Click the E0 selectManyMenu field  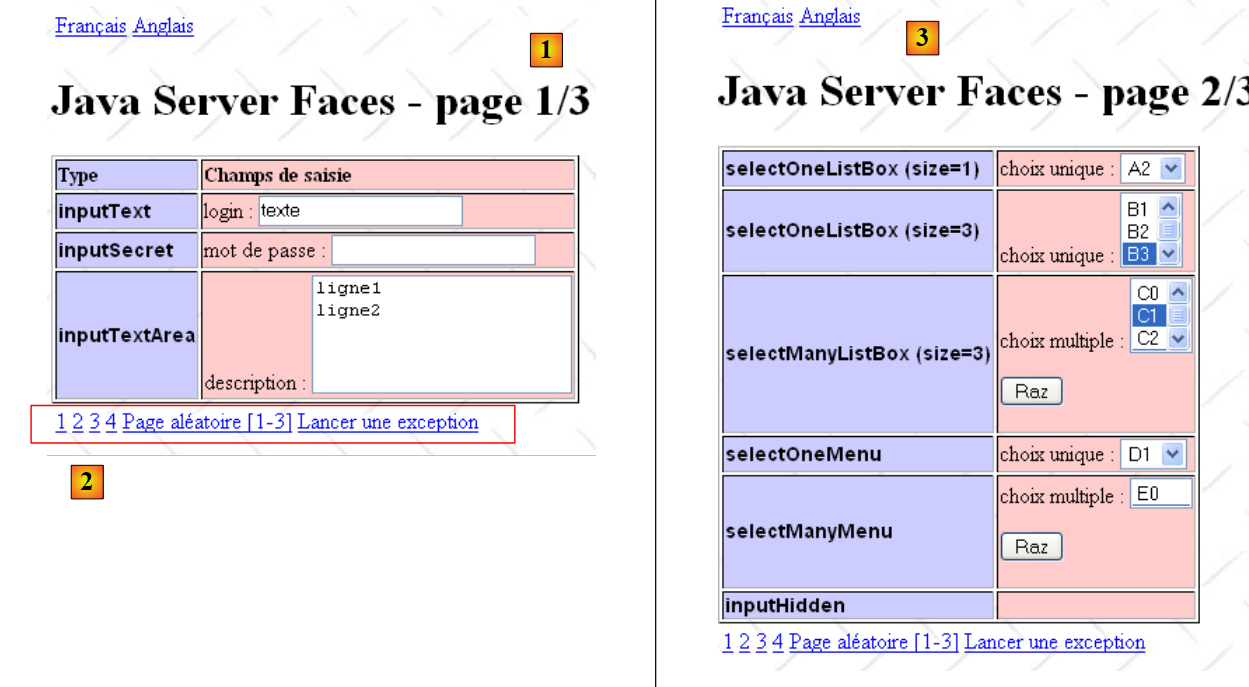point(1160,493)
